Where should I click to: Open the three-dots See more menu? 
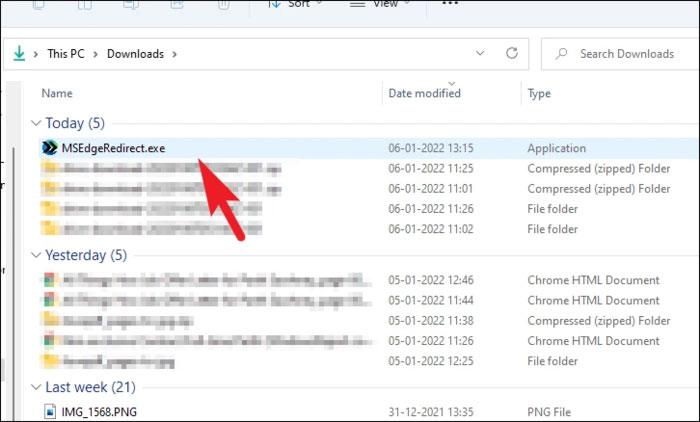click(450, 4)
